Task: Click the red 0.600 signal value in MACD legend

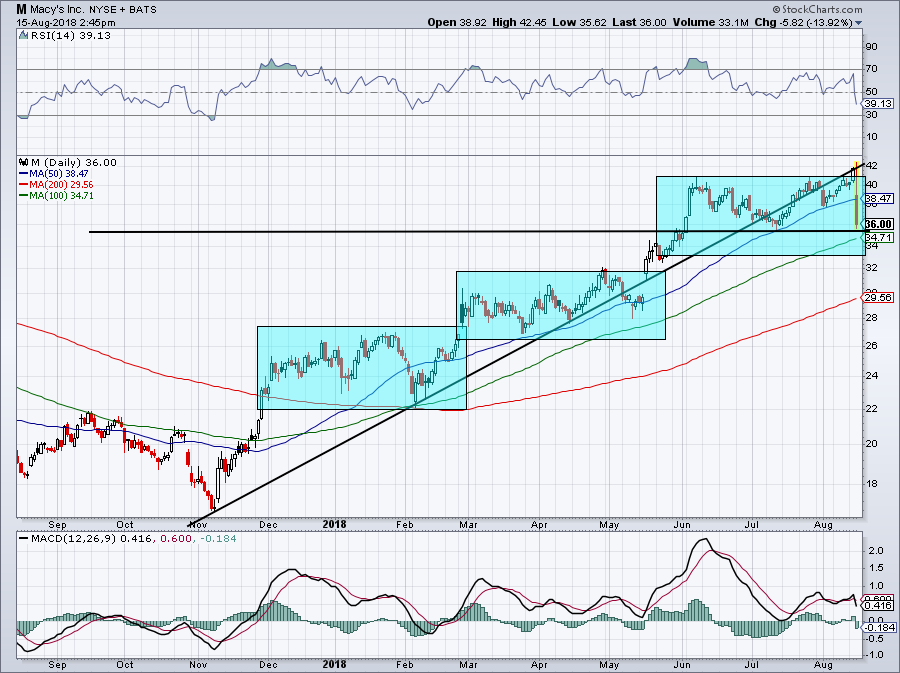Action: (174, 538)
